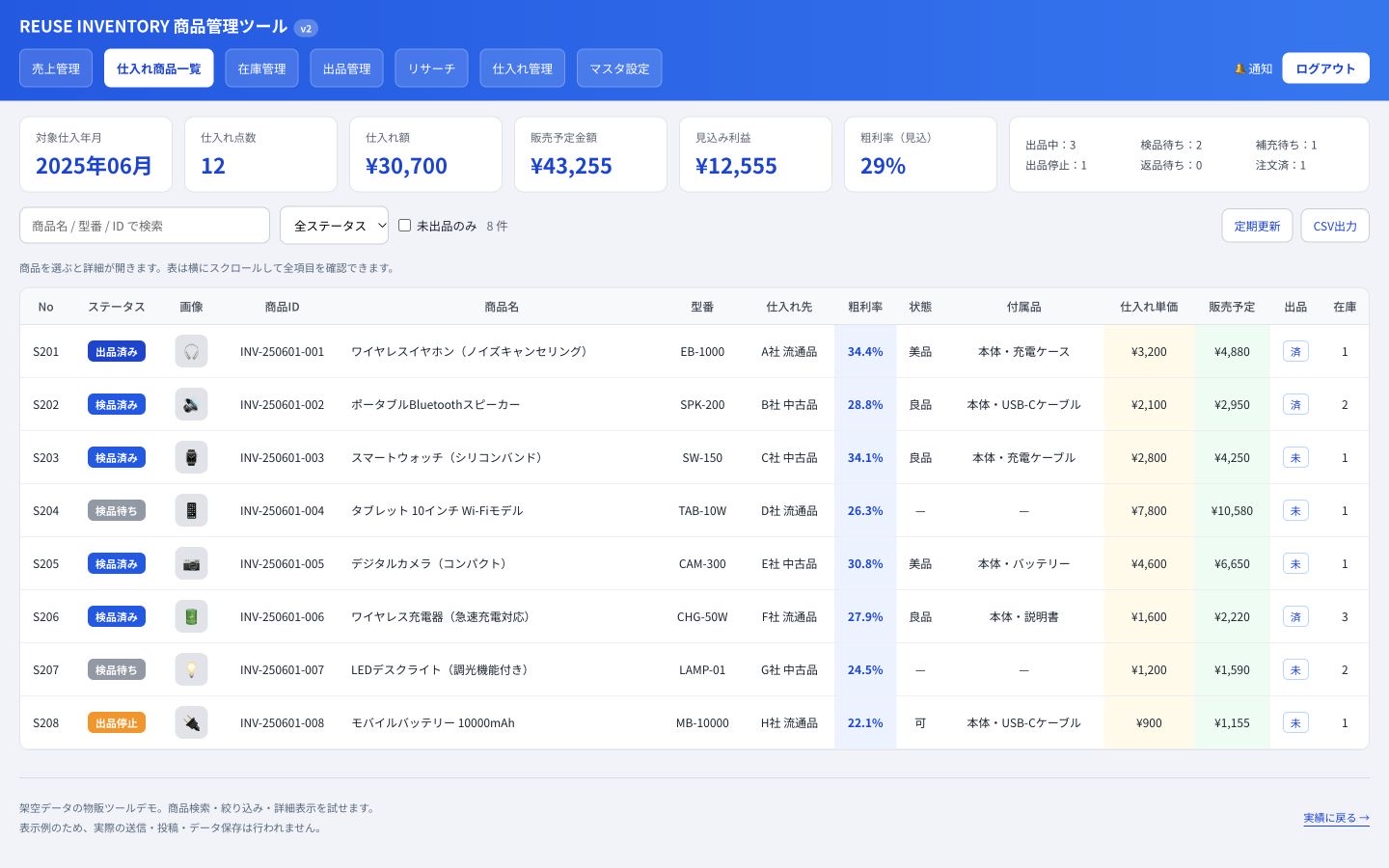Click 34.4% margin cell in row S201
The height and width of the screenshot is (868, 1389).
(x=865, y=351)
